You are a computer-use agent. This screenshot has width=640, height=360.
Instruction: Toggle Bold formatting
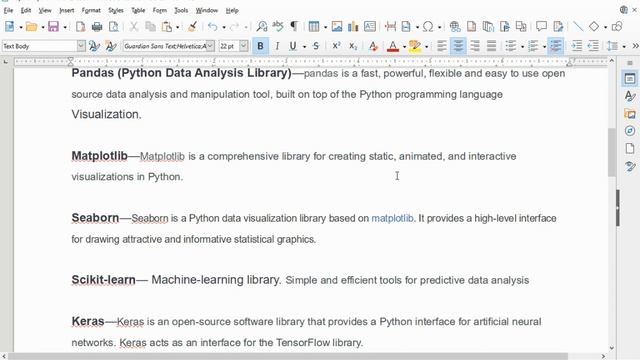point(260,46)
